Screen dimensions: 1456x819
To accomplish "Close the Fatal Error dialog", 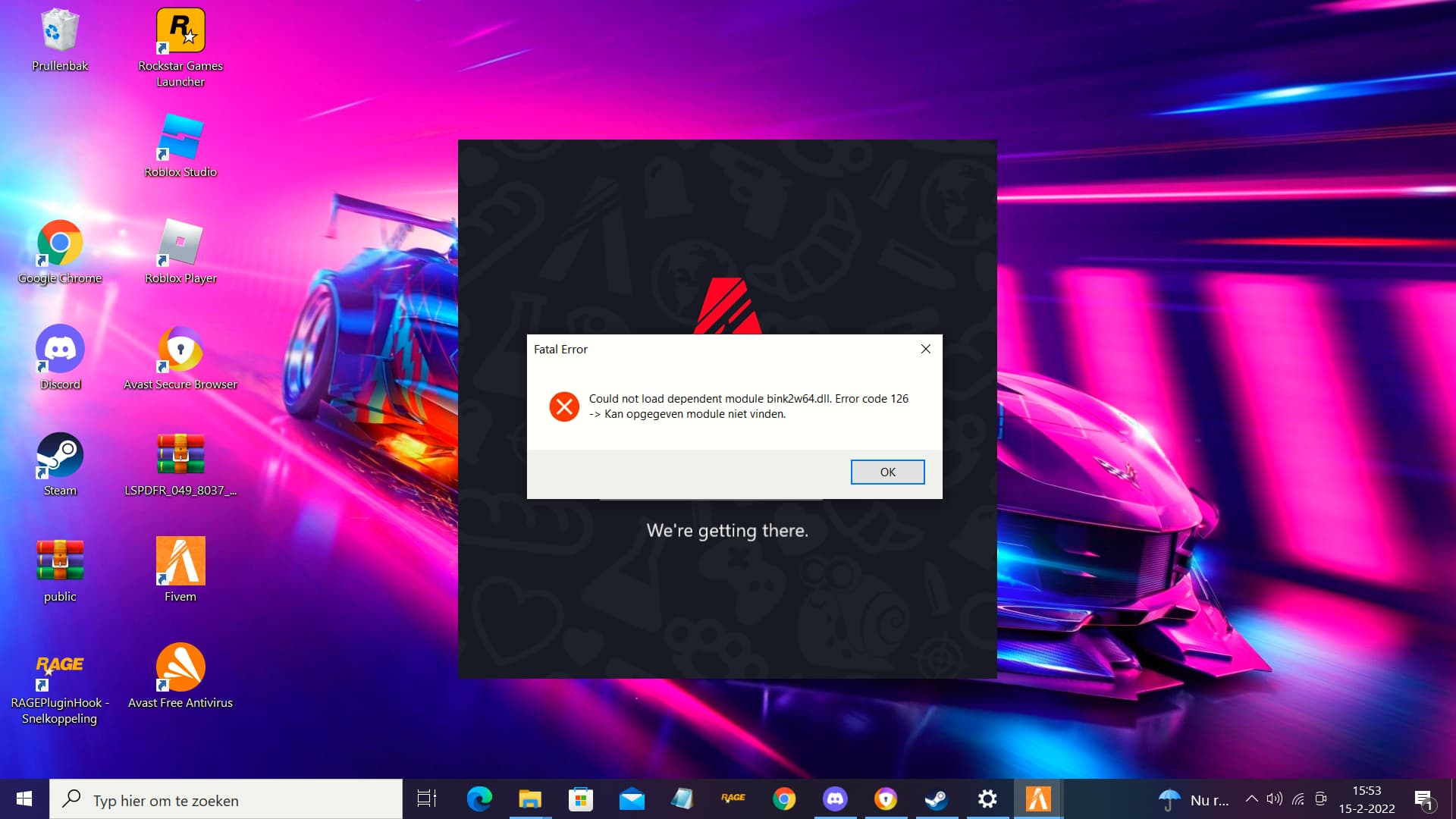I will (925, 349).
